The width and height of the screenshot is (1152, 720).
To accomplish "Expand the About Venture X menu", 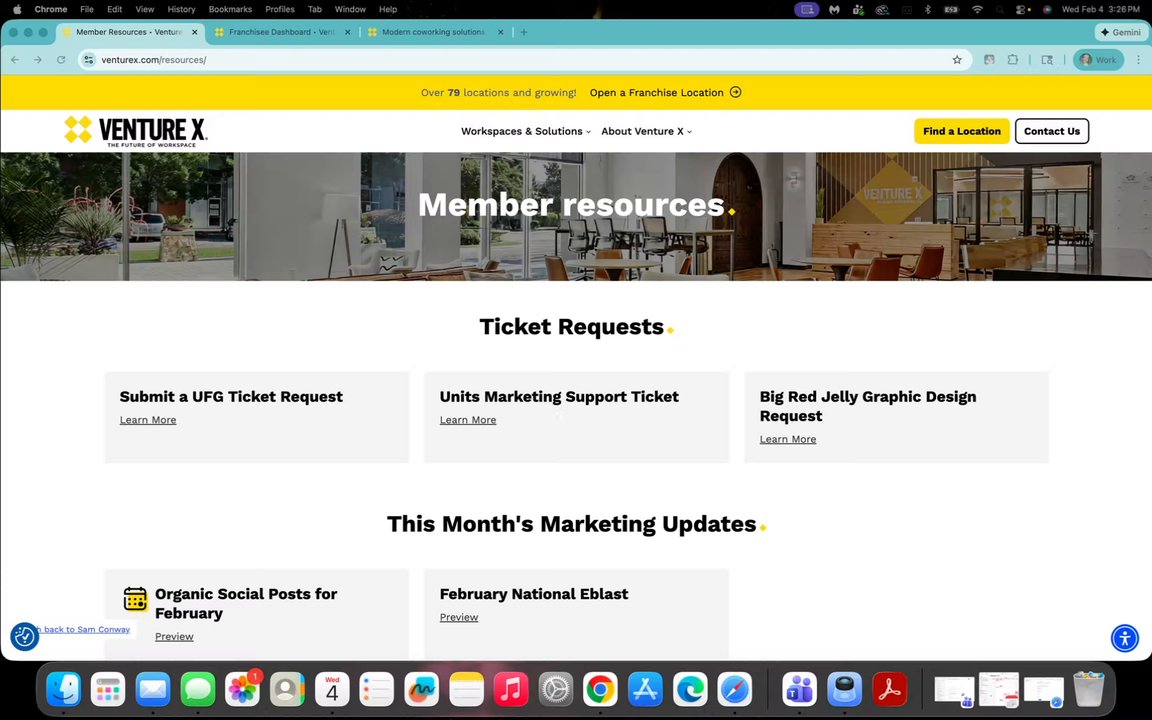I will (647, 131).
